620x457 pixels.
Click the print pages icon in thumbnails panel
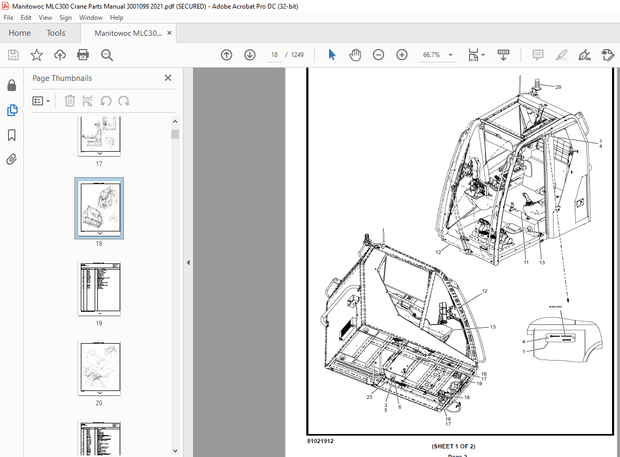pos(87,101)
